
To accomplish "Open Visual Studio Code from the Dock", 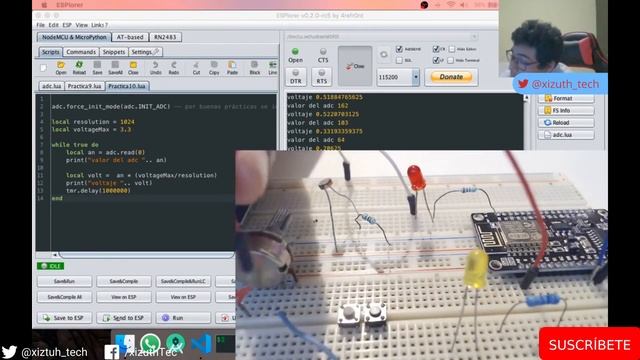I will [x=201, y=343].
